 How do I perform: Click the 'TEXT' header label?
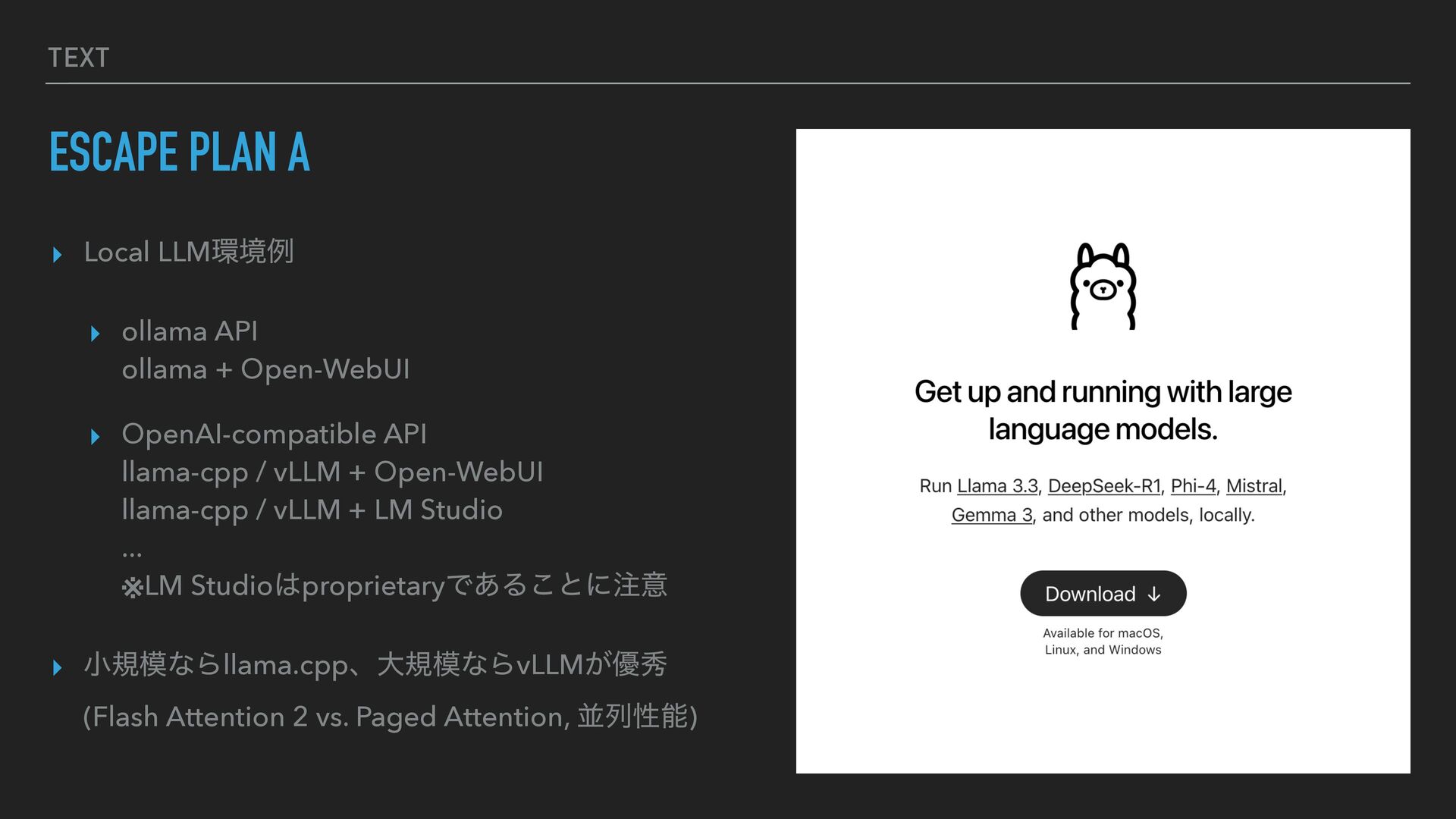click(x=79, y=58)
